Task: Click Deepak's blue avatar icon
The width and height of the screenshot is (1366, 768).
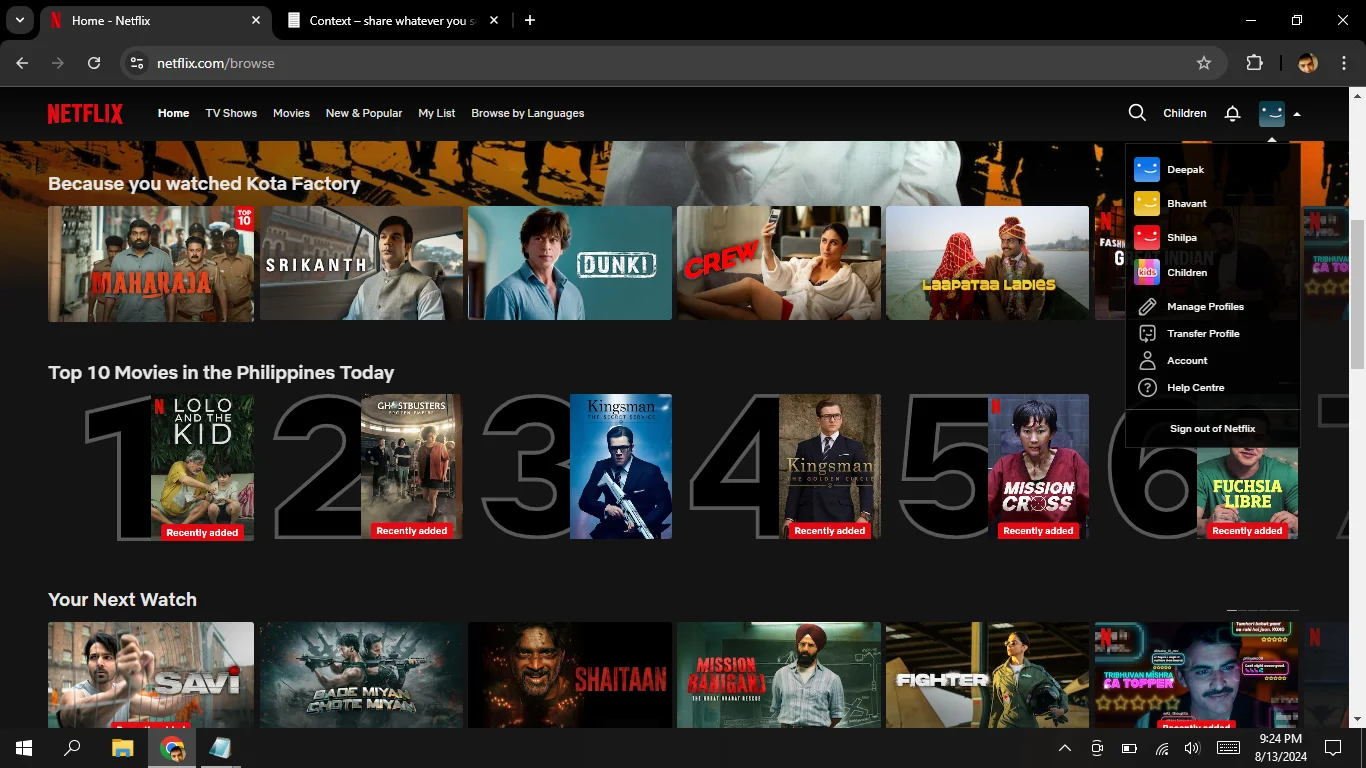Action: coord(1147,170)
